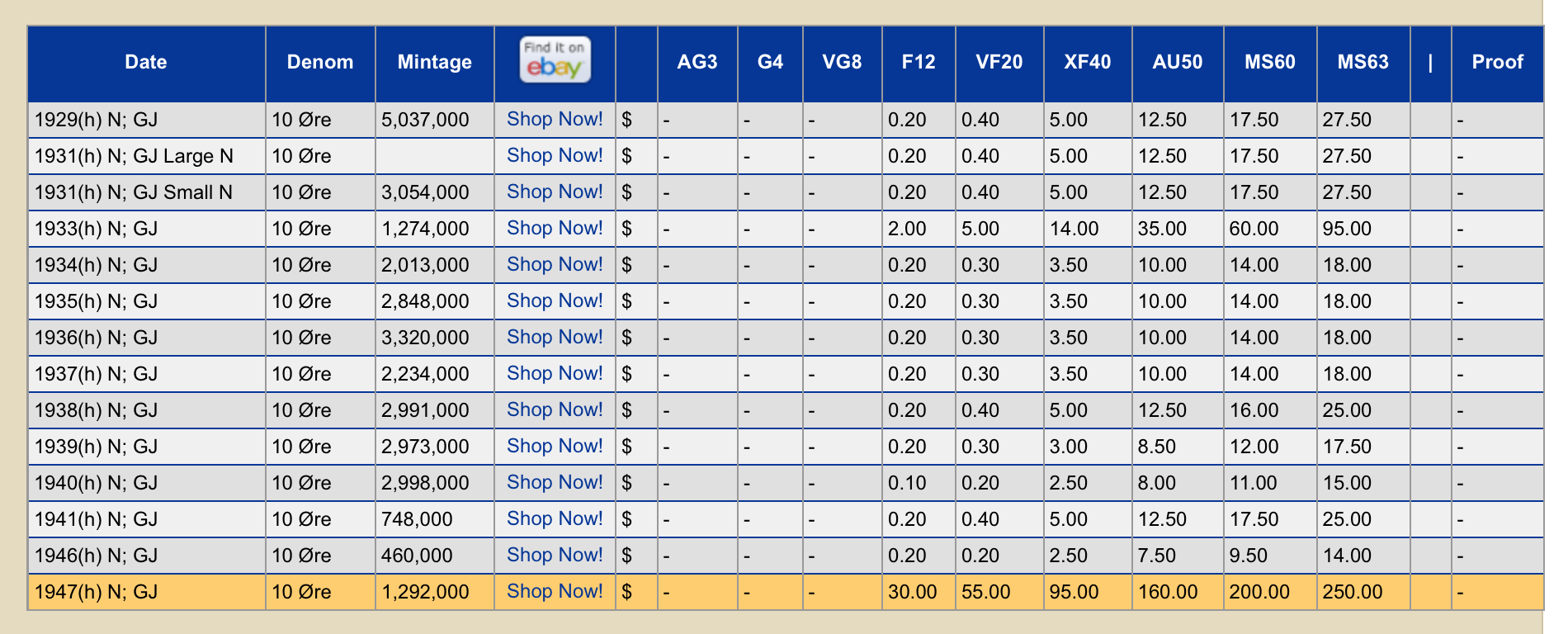Open Shop Now in highlighted 1947(h) row
This screenshot has height=634, width=1568.
(x=555, y=591)
